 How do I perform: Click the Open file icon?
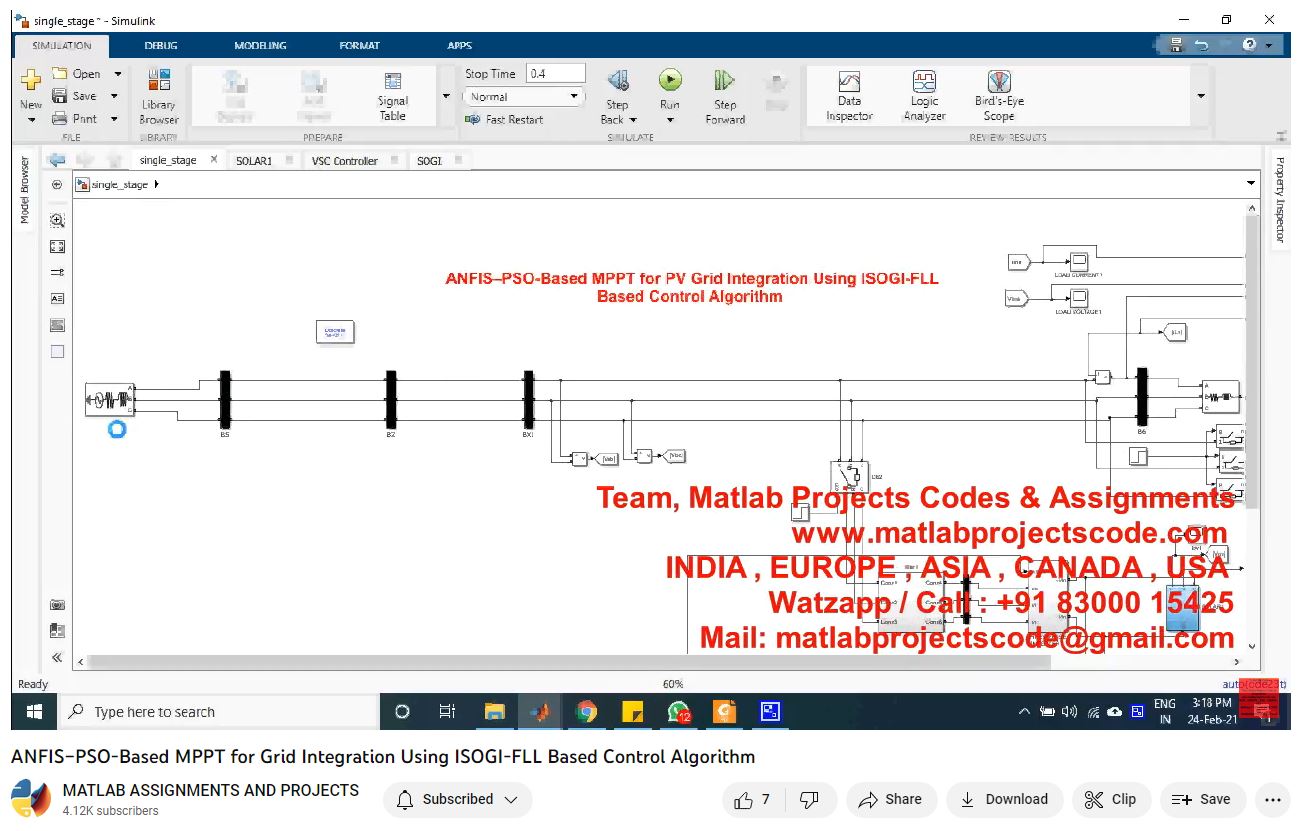click(x=59, y=74)
